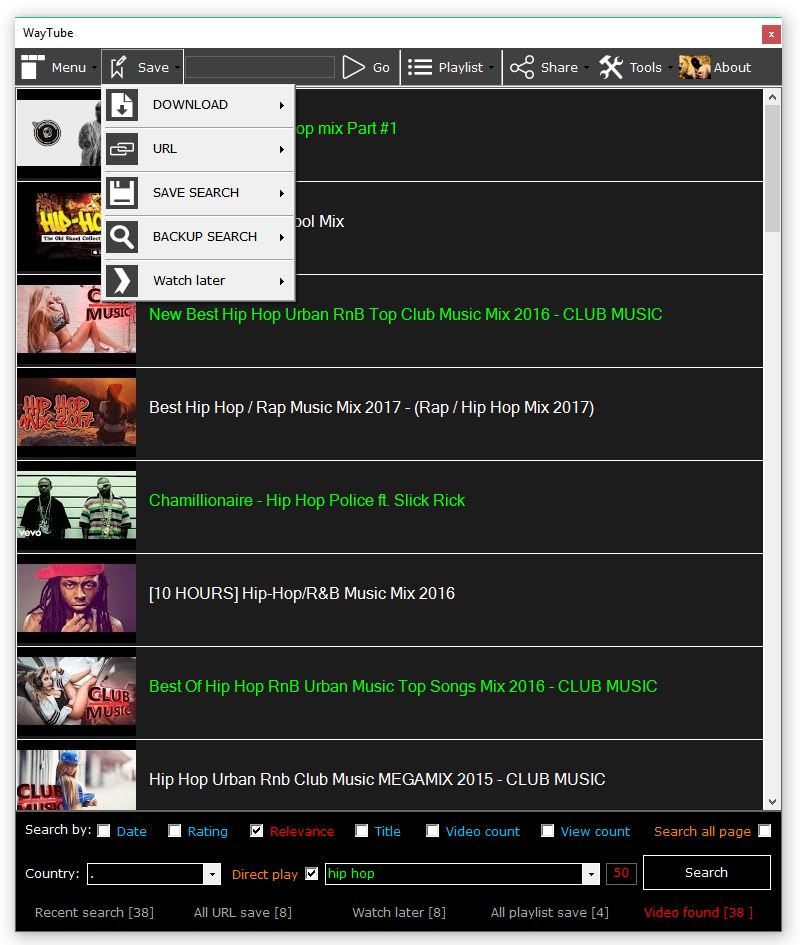Click the scroll up arrow of results list

click(772, 97)
